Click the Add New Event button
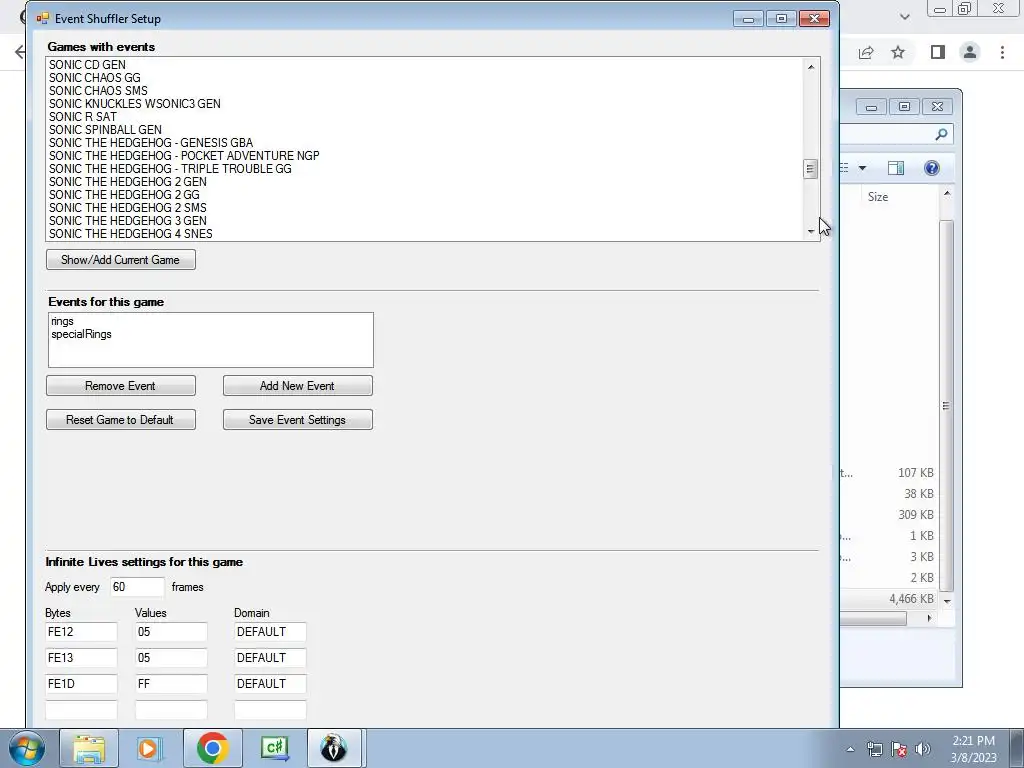This screenshot has height=768, width=1024. [x=298, y=386]
